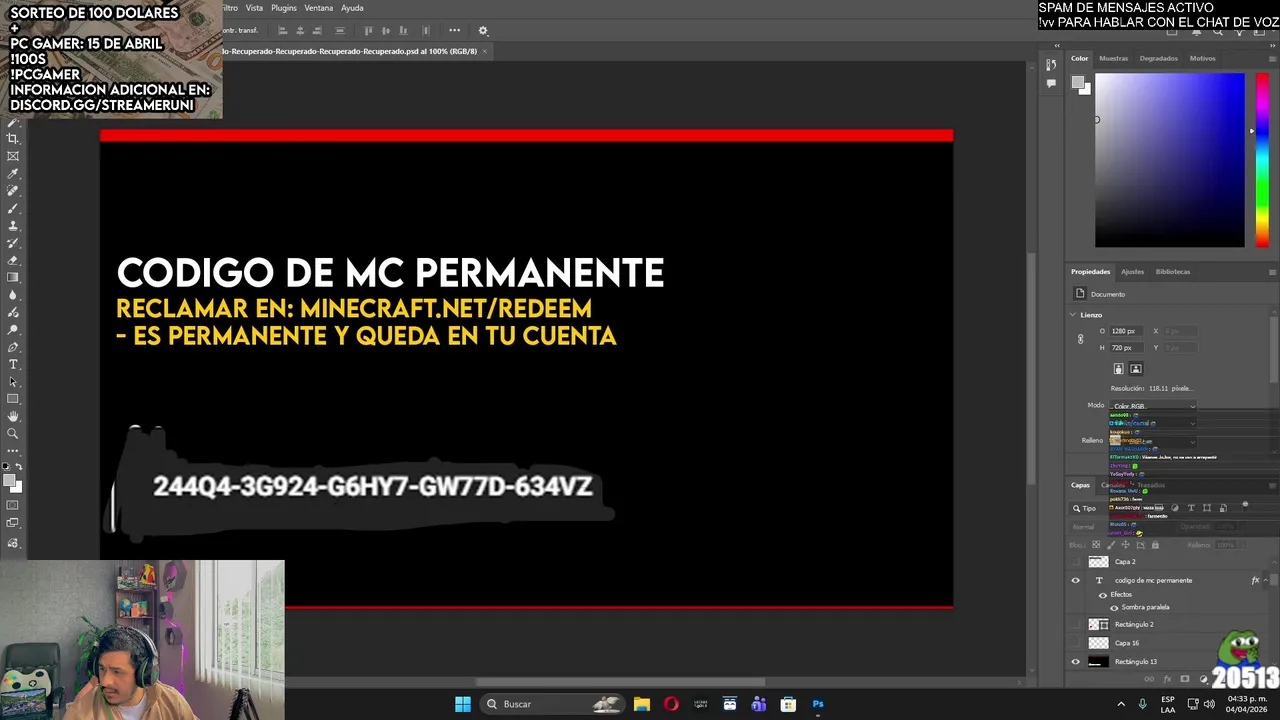The width and height of the screenshot is (1280, 720).
Task: Select the Brush tool
Action: [13, 208]
